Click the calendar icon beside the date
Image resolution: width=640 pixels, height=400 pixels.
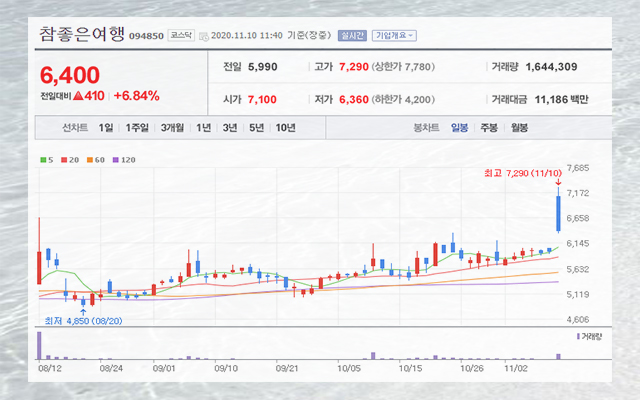(x=204, y=36)
